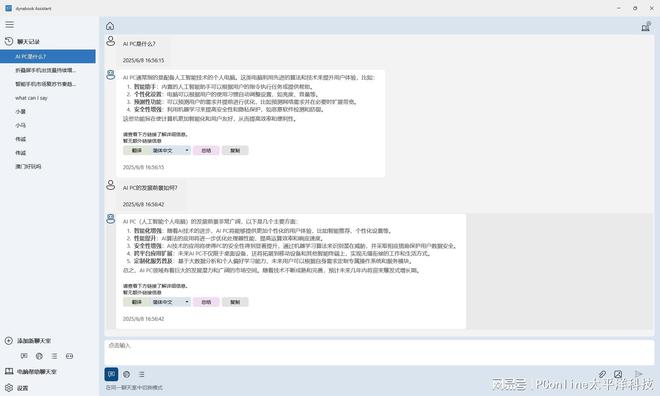Go to the home icon
Image resolution: width=660 pixels, height=396 pixels.
110,26
